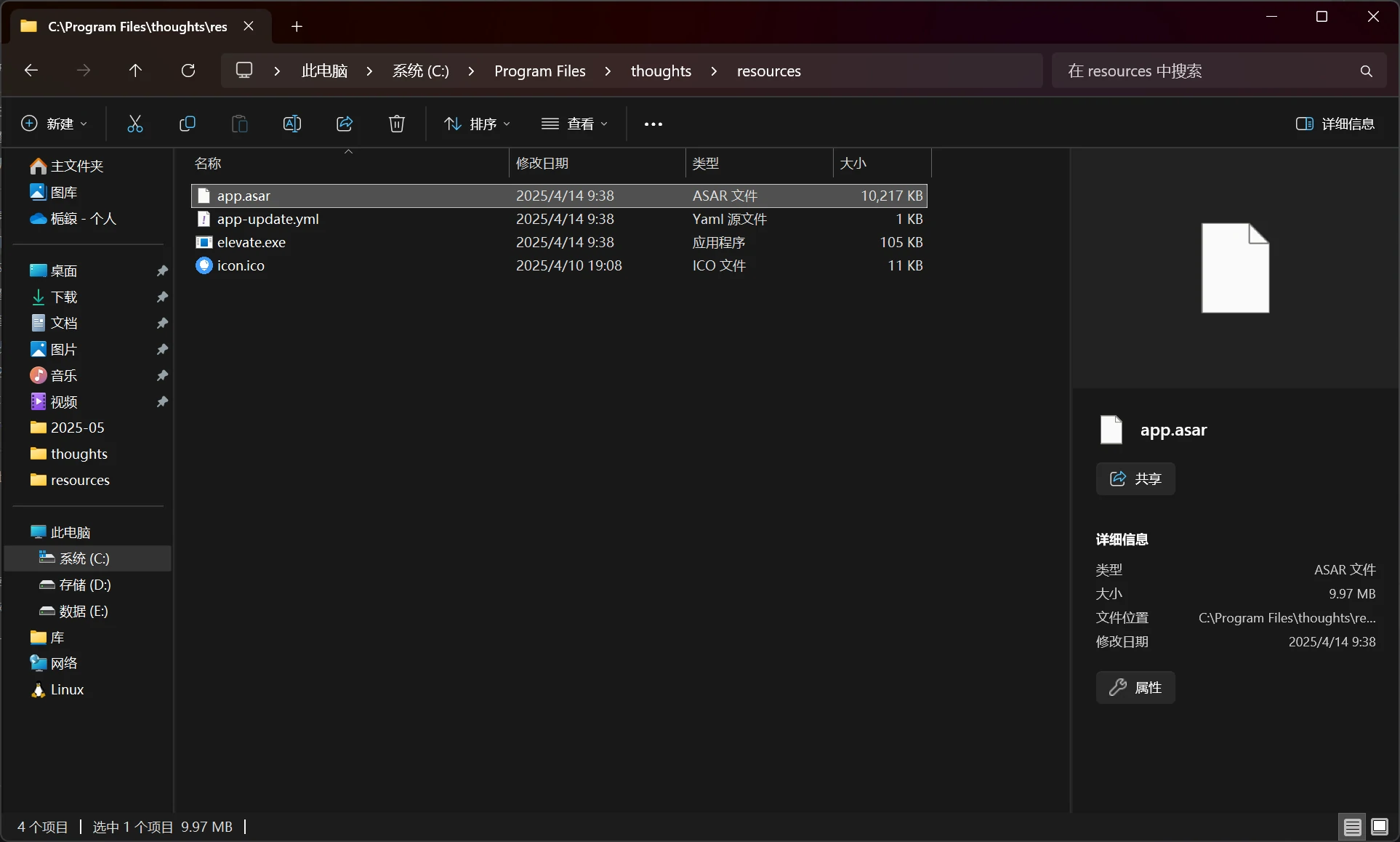The image size is (1400, 842).
Task: Open the 新建 dropdown menu
Action: 54,124
